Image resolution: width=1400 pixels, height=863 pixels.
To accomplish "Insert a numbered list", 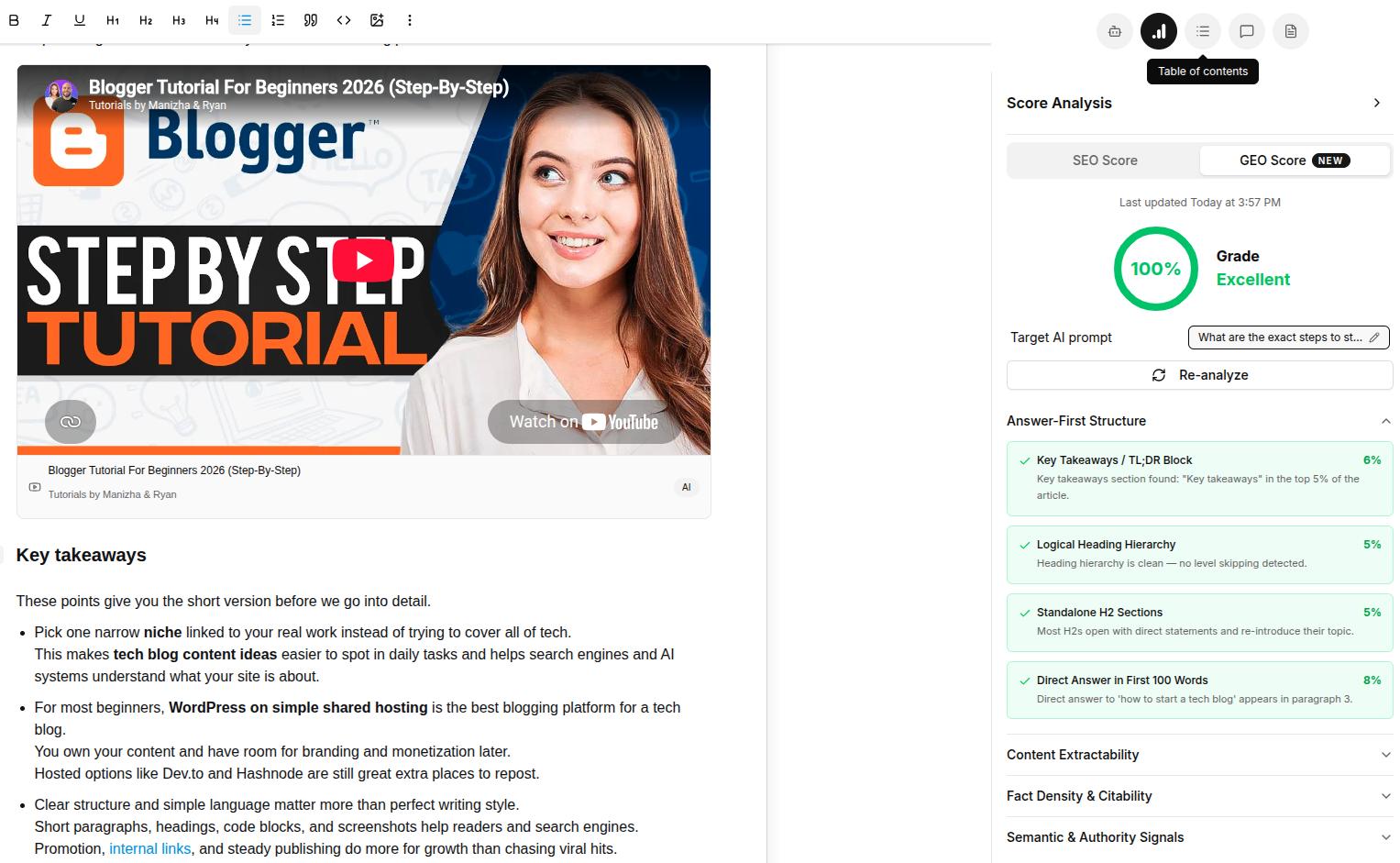I will [278, 20].
